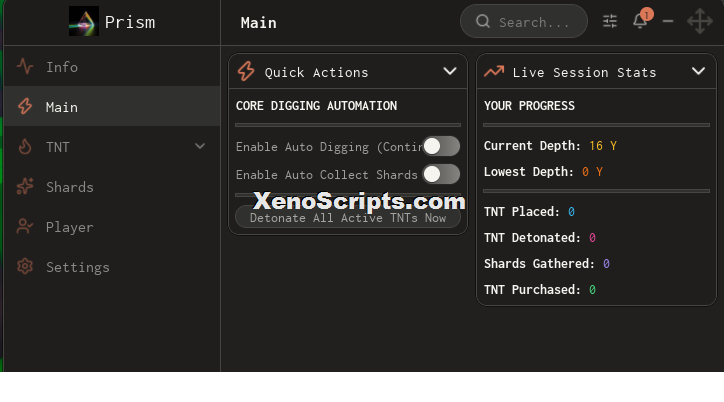Click CORE DIGGING AUTOMATION heading

(316, 106)
